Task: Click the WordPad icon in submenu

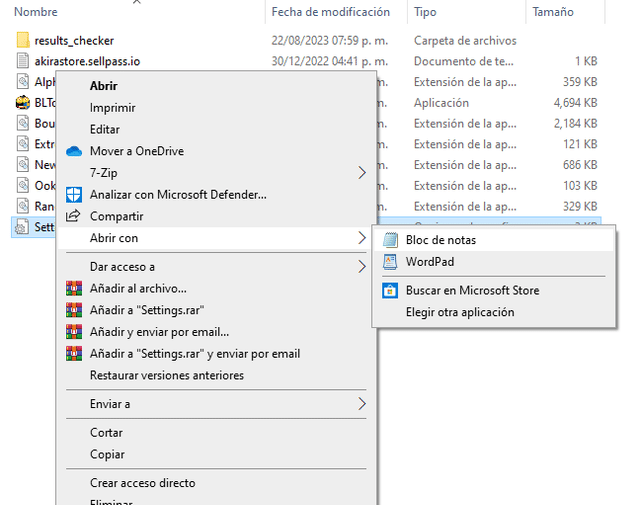Action: coord(390,262)
